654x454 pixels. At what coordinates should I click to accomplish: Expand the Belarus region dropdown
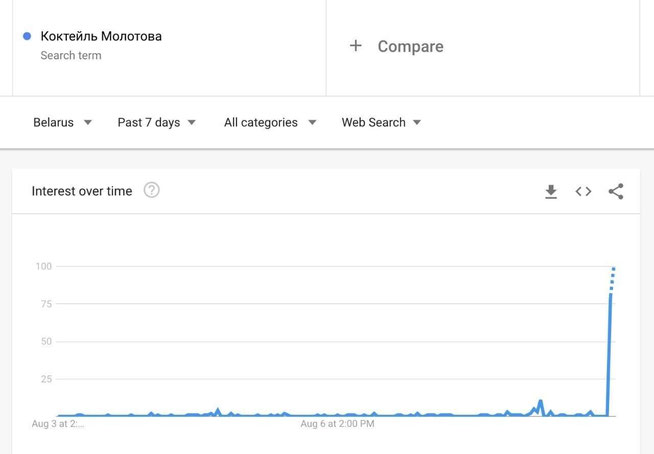tap(62, 122)
